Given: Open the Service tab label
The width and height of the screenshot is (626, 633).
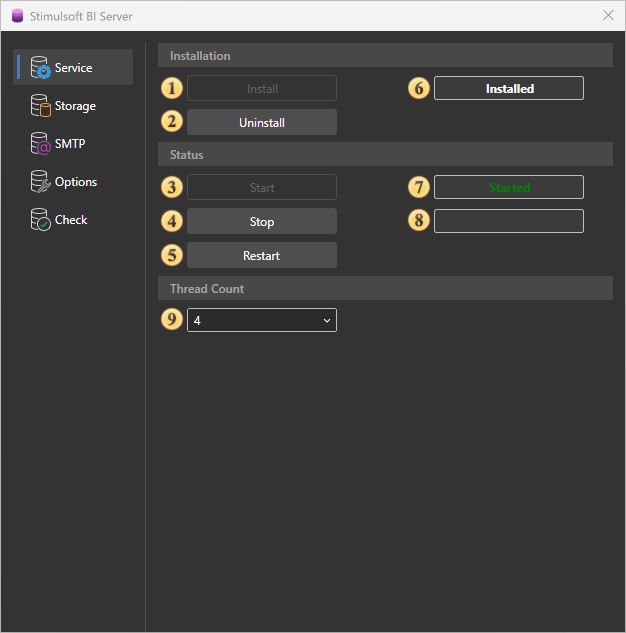Looking at the screenshot, I should click(73, 68).
